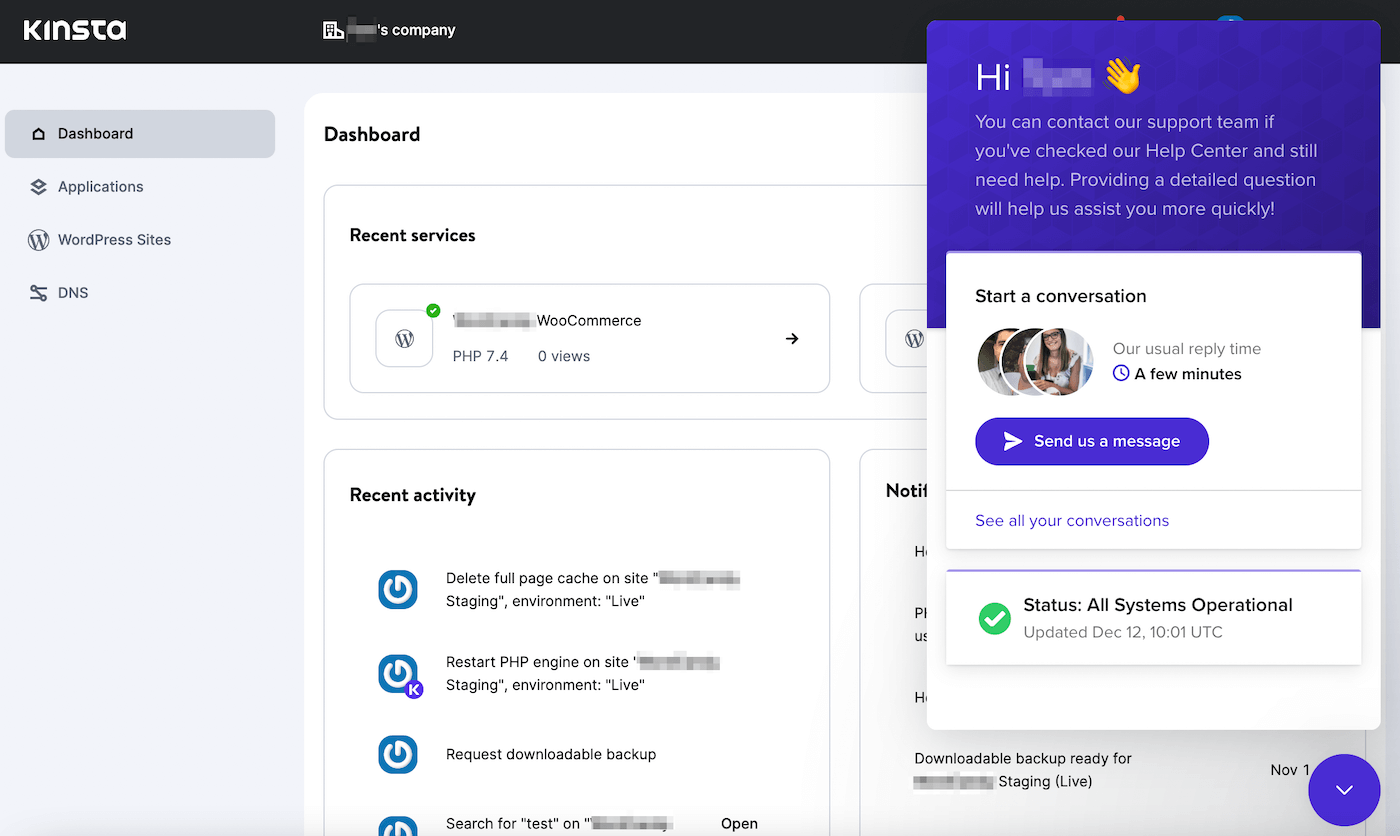
Task: Click the Kinsta logo
Action: (x=75, y=30)
